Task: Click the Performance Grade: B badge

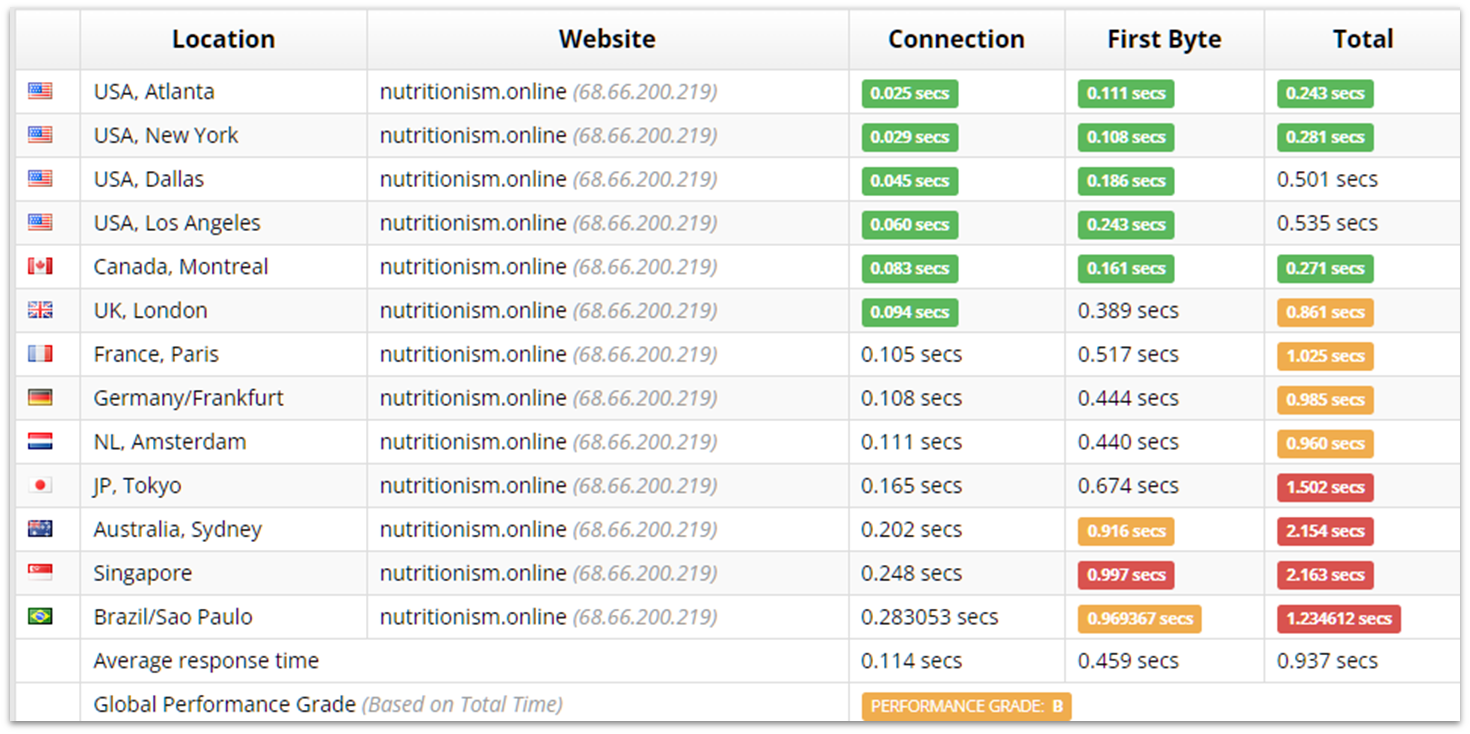Action: [966, 706]
